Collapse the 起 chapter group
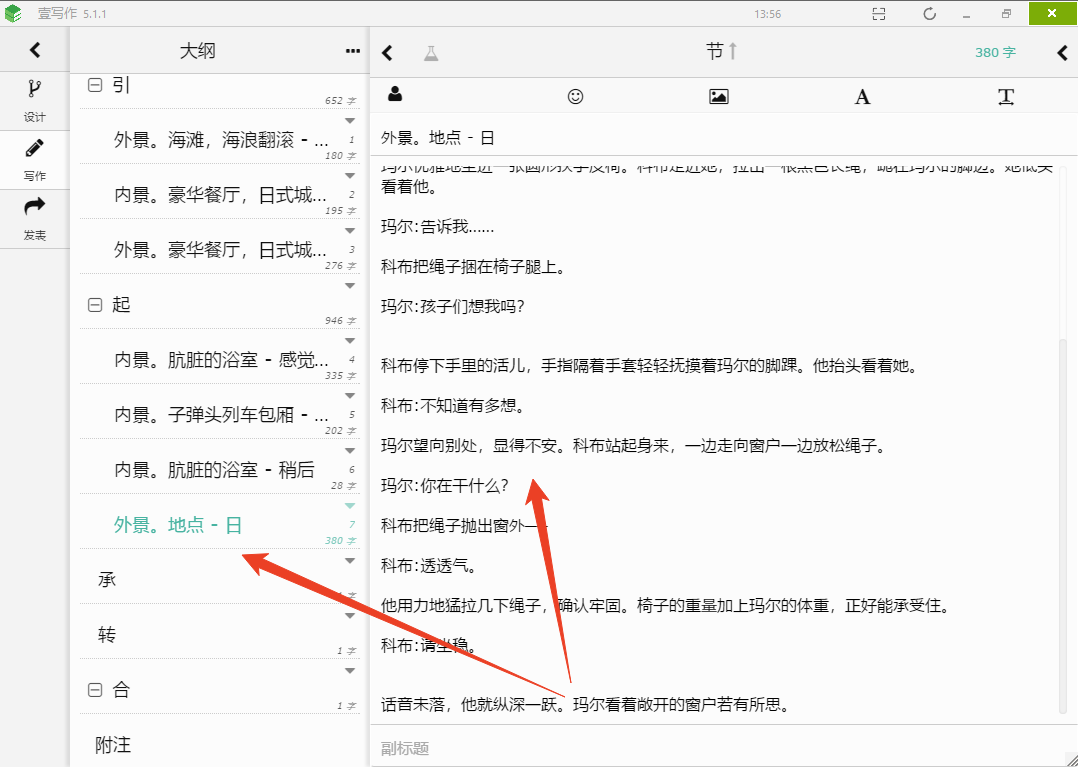Screen dimensions: 1078x767 (95, 305)
